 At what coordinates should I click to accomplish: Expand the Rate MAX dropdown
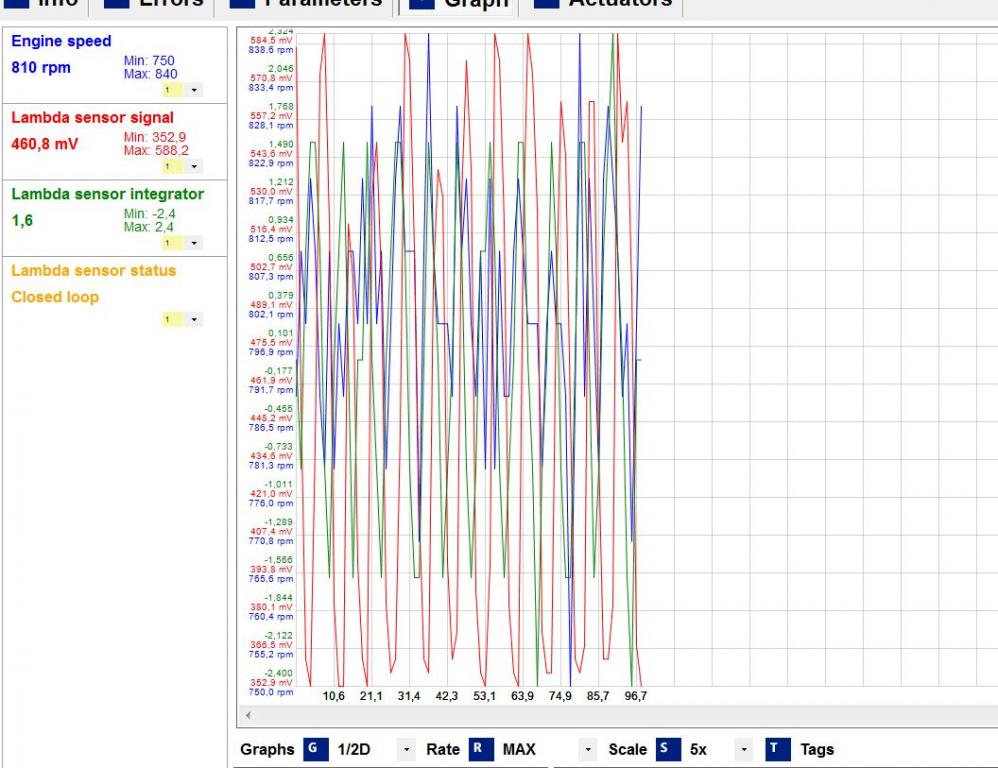(587, 750)
